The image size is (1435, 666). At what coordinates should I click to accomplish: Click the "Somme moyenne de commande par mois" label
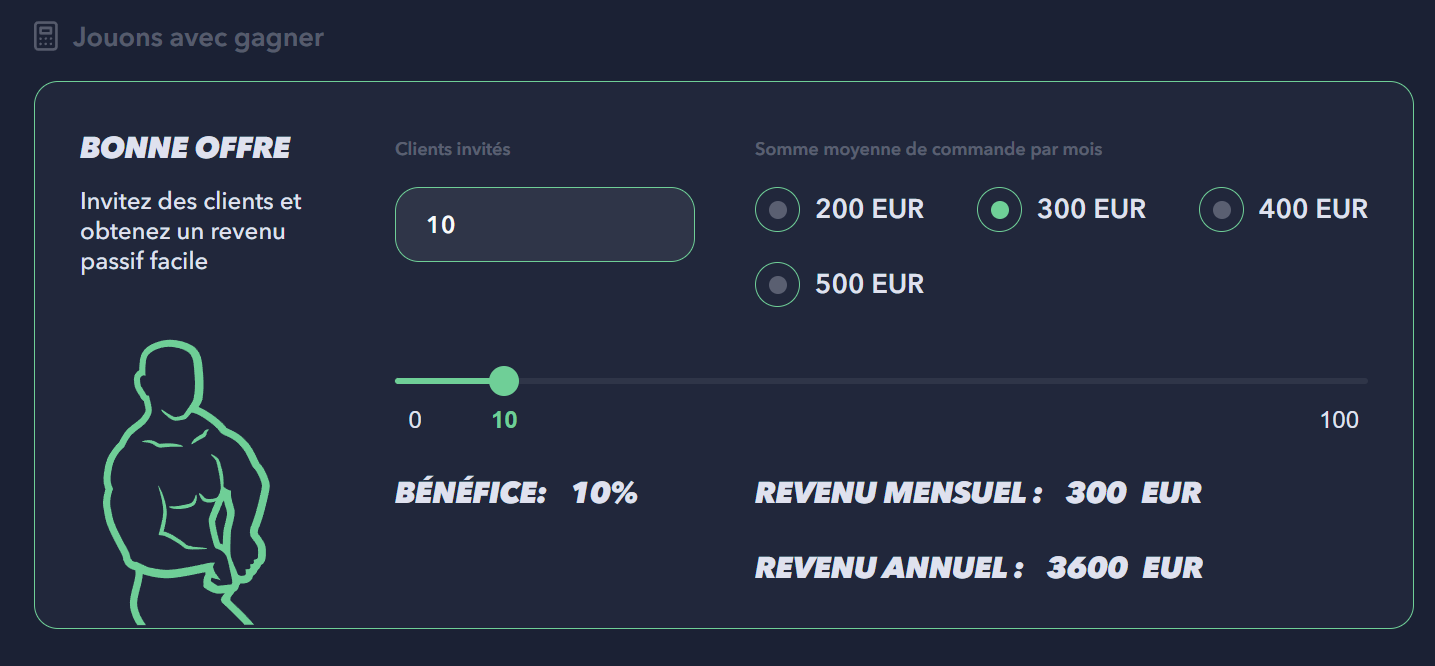928,149
